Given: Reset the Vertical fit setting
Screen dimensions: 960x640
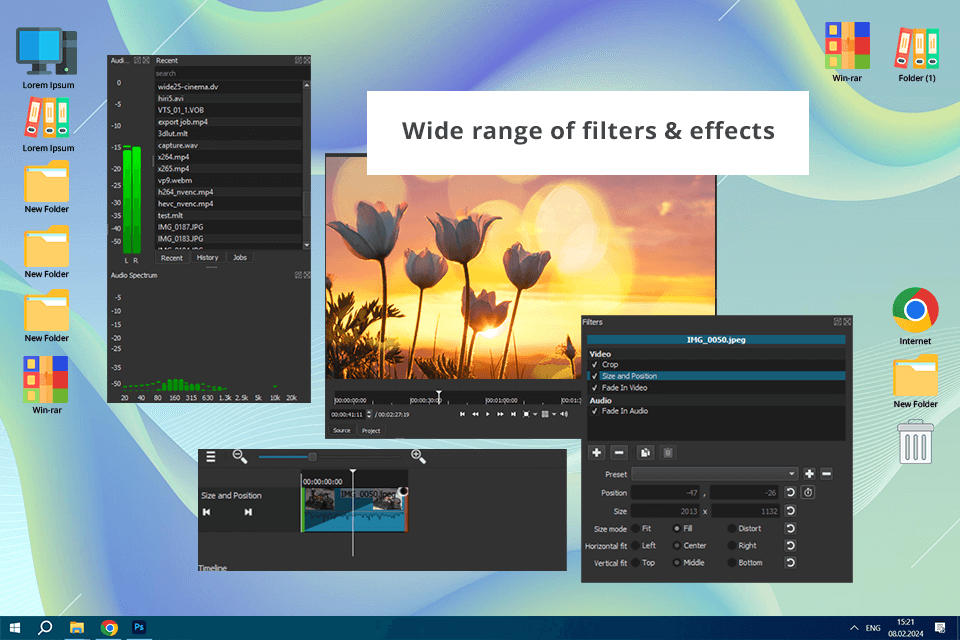Looking at the screenshot, I should [790, 563].
